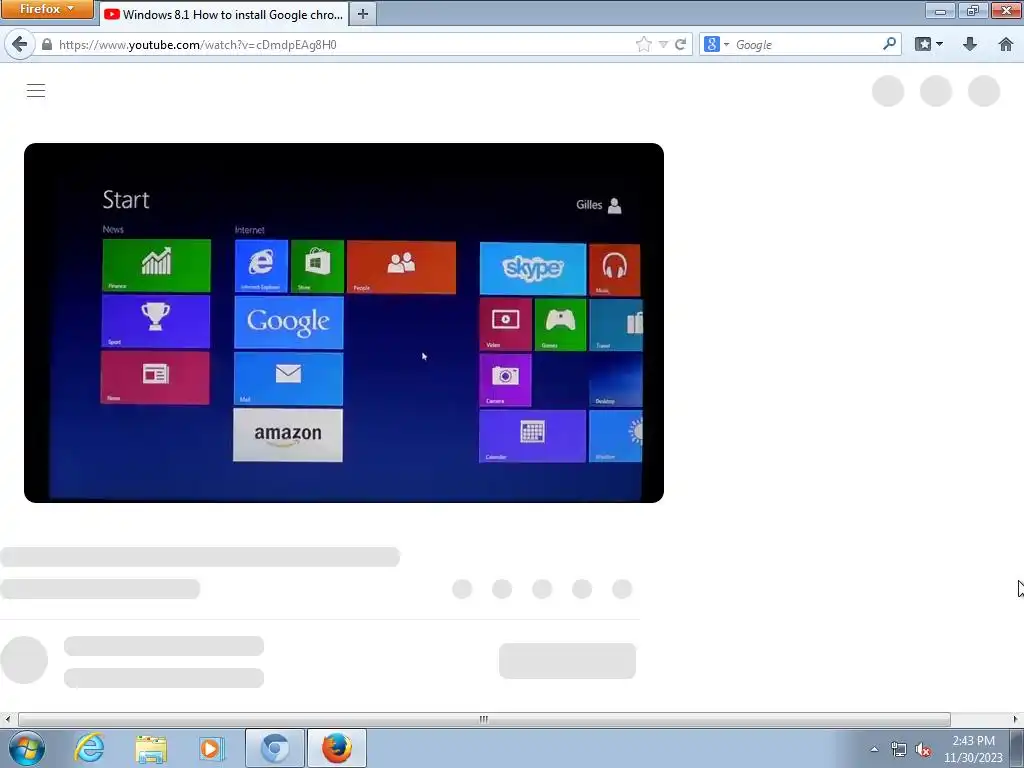The width and height of the screenshot is (1024, 768).
Task: Click the muted volume tray icon
Action: tap(923, 749)
